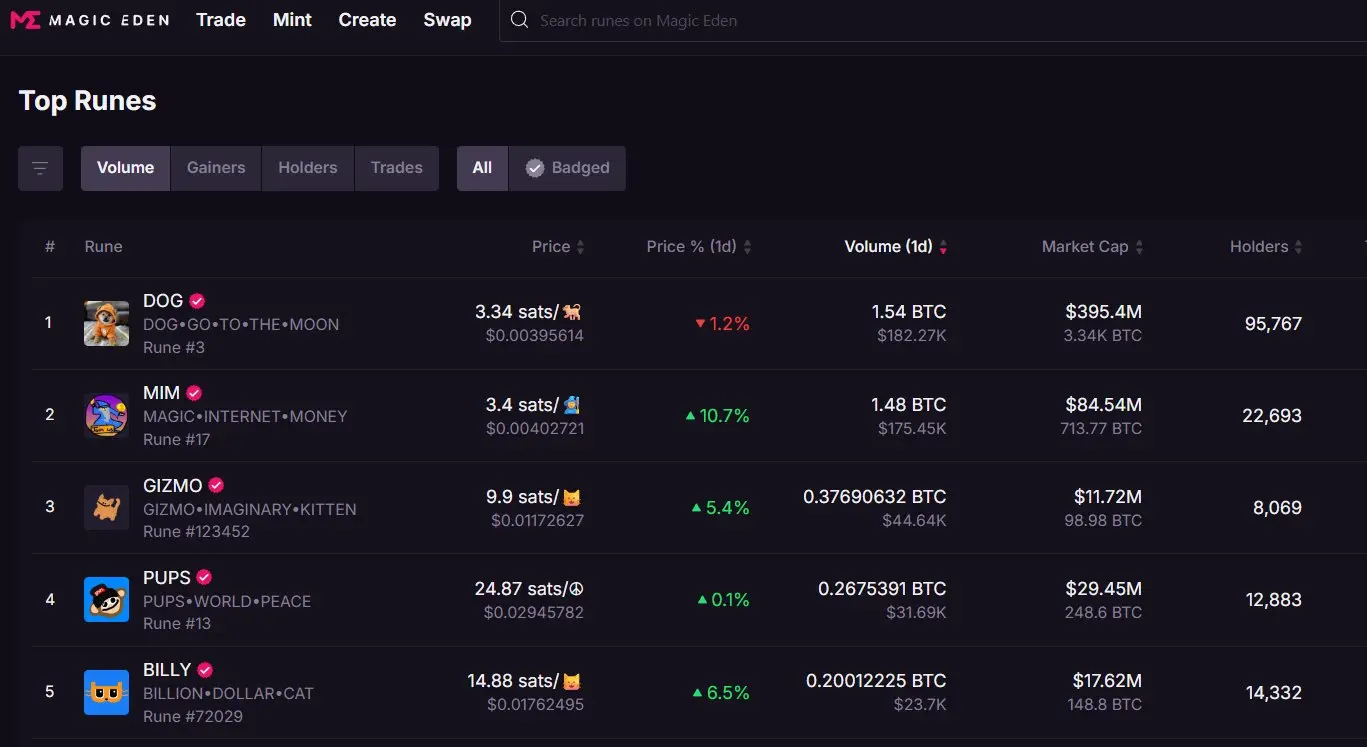Click GIZMO•IMAGINARY•KITTEN text
Image resolution: width=1367 pixels, height=747 pixels.
pos(250,509)
